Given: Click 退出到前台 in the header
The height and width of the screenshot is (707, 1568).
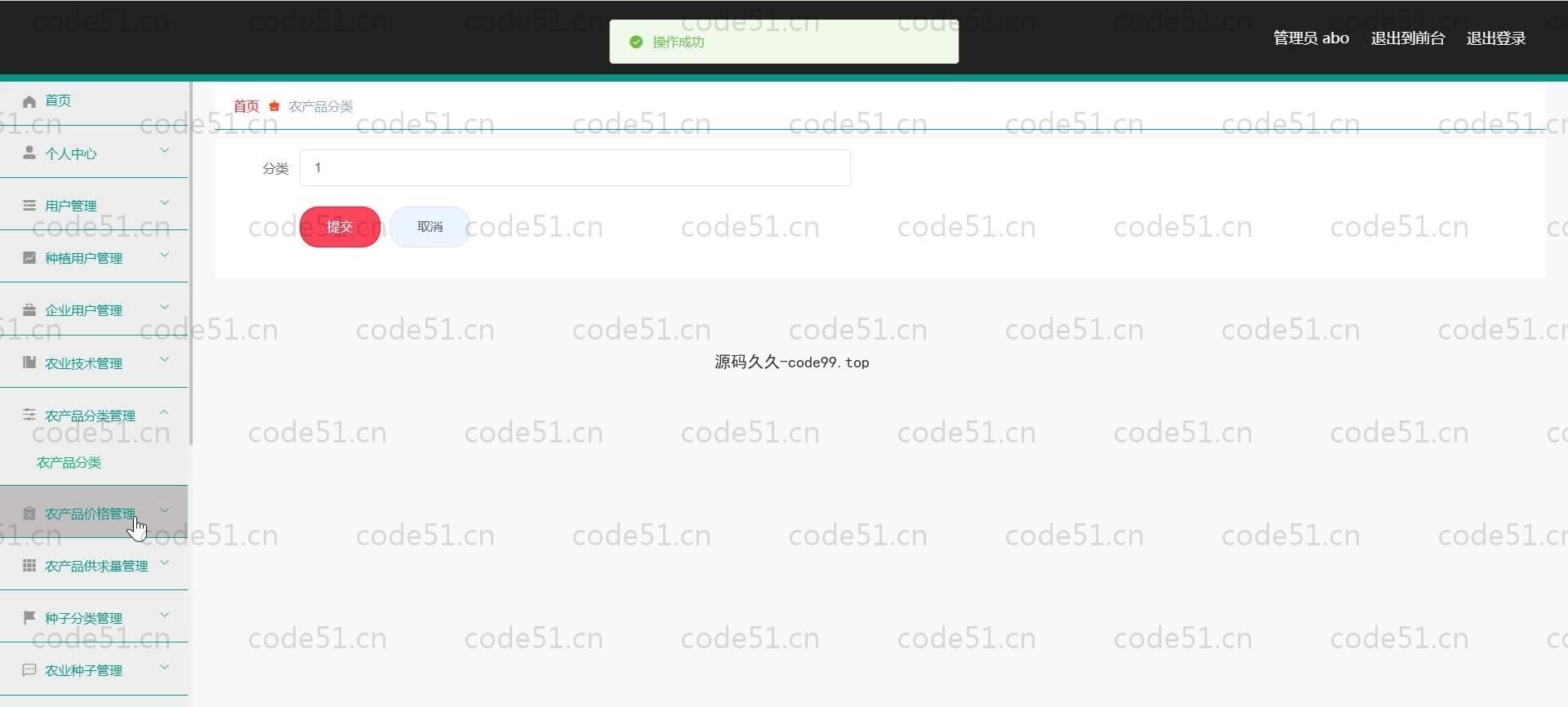Looking at the screenshot, I should click(x=1408, y=38).
